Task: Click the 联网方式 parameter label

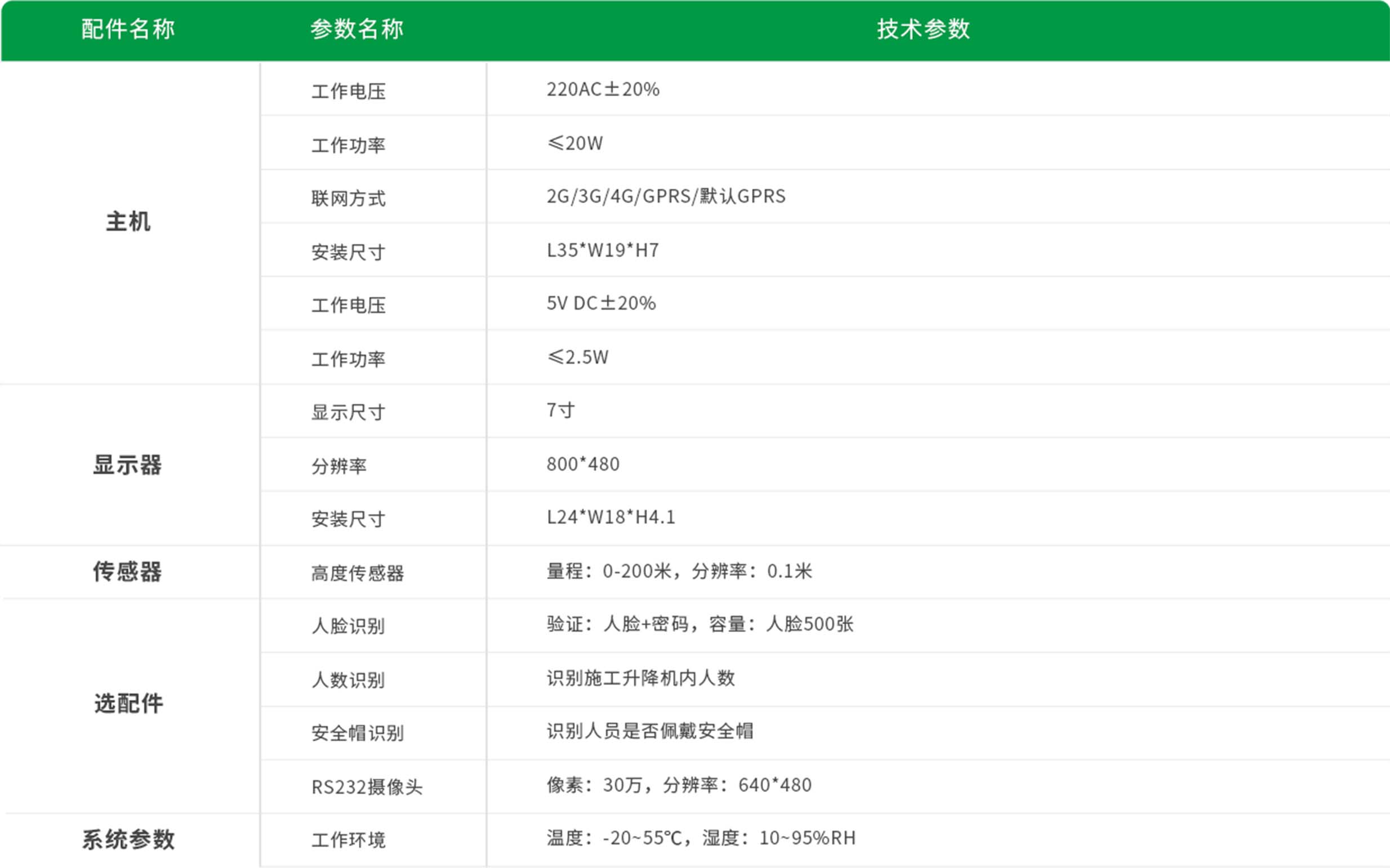Action: click(348, 199)
